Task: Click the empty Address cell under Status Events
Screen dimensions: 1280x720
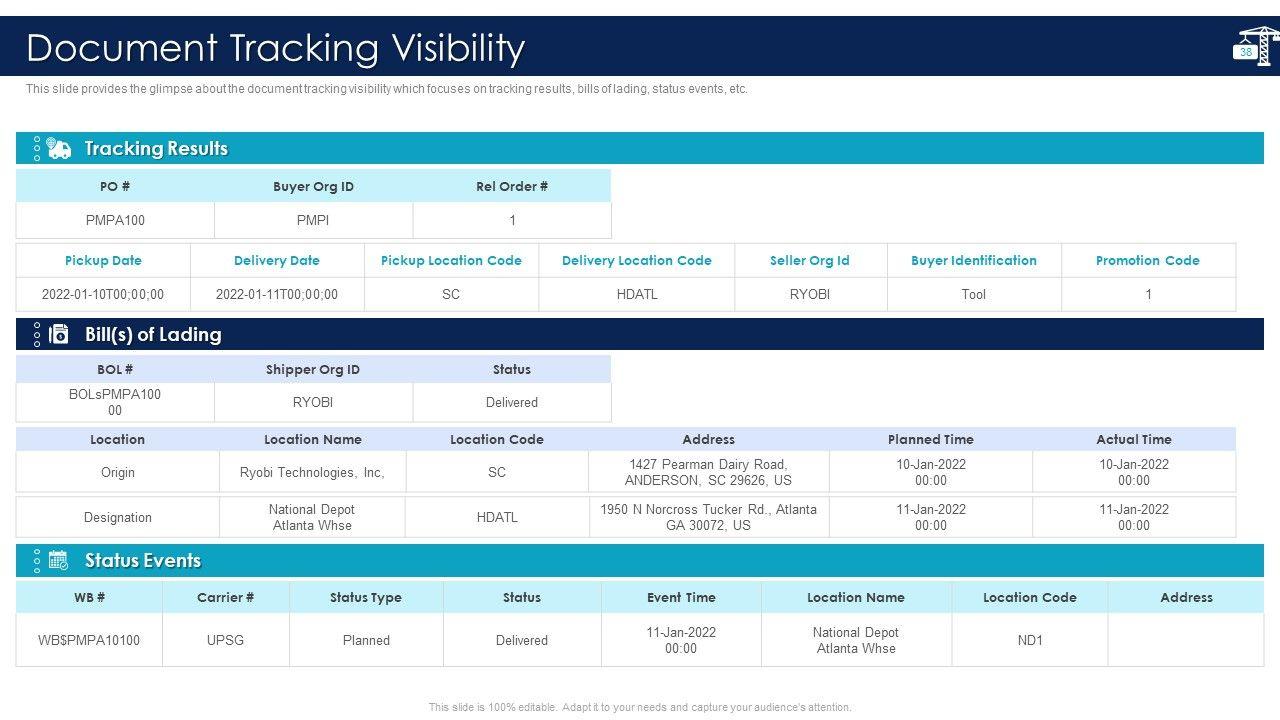Action: 1186,640
